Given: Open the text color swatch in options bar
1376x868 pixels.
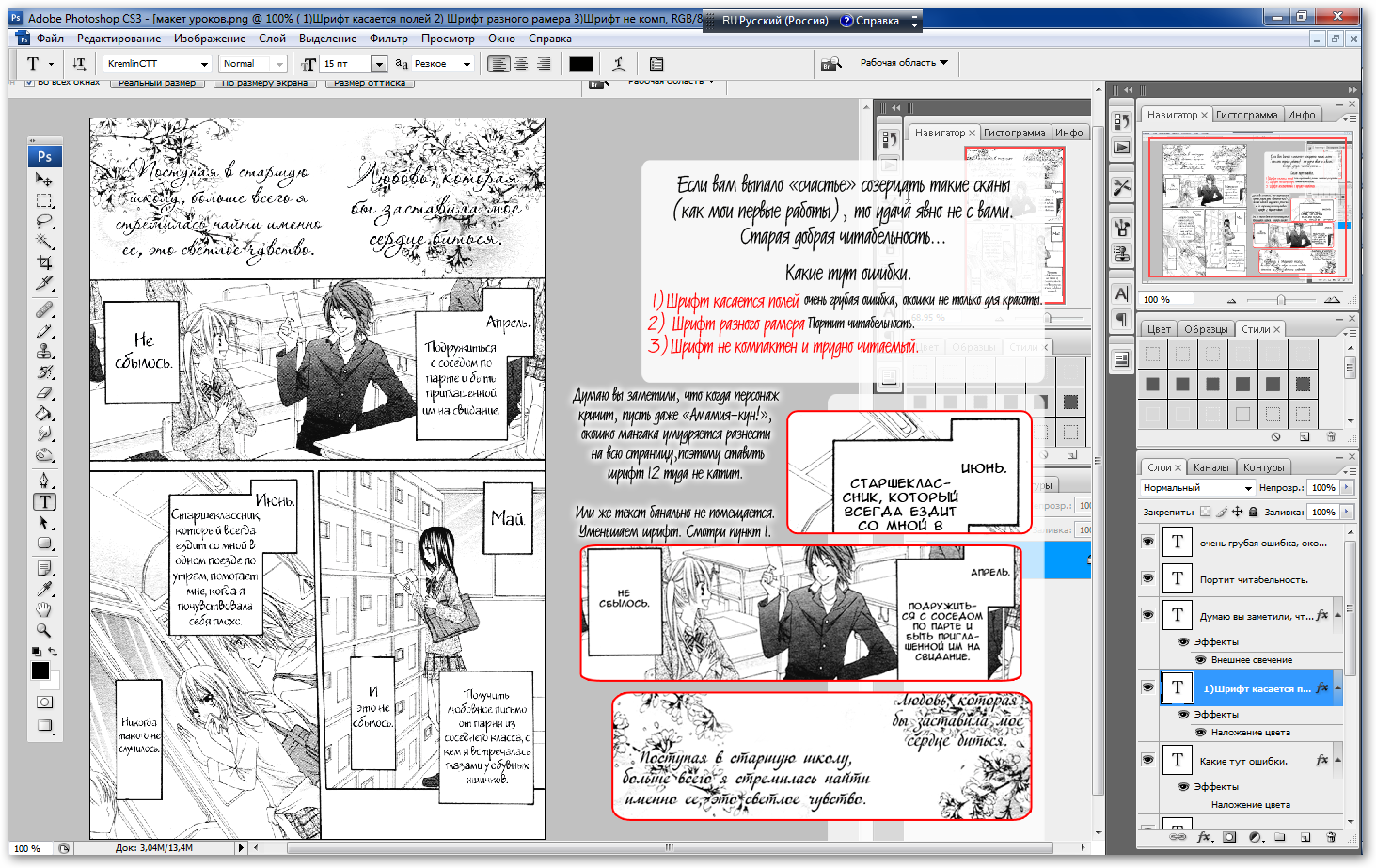Looking at the screenshot, I should [581, 64].
